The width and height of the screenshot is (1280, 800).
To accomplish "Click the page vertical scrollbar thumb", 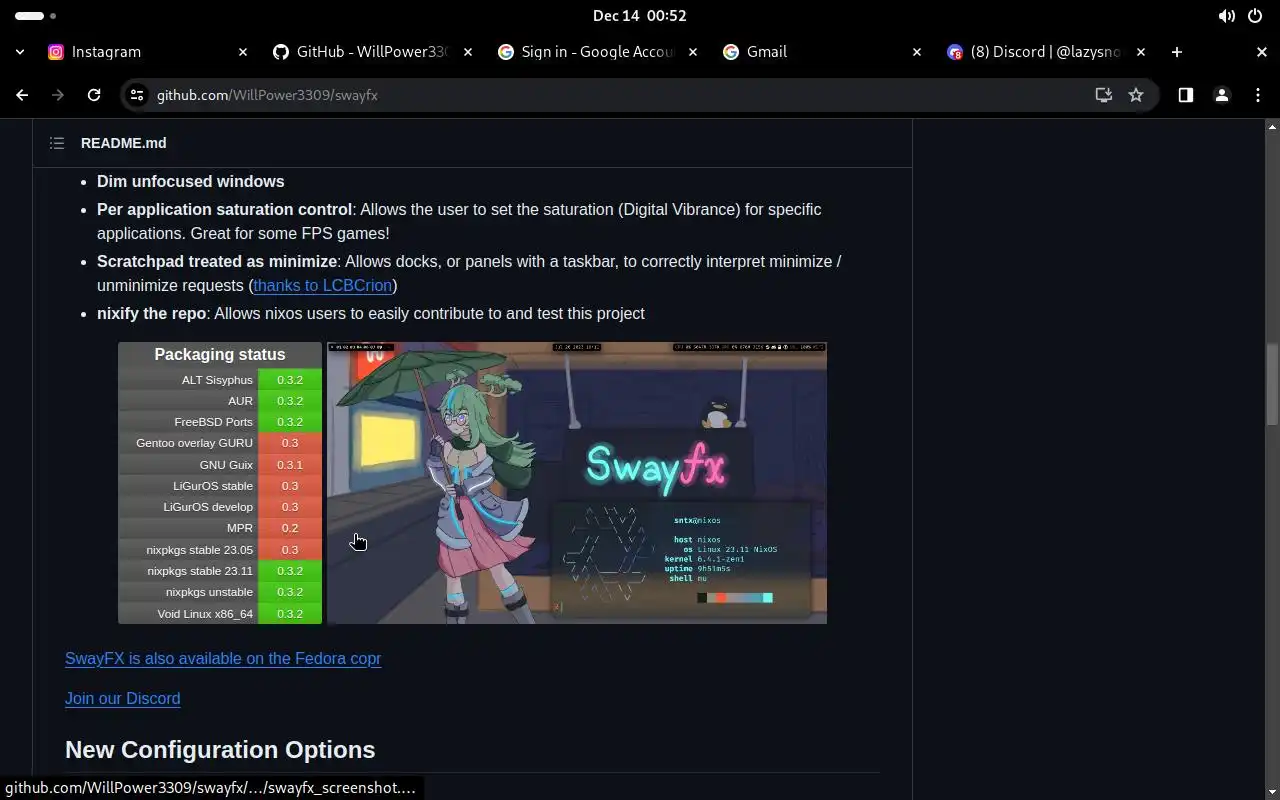I will coord(1272,384).
